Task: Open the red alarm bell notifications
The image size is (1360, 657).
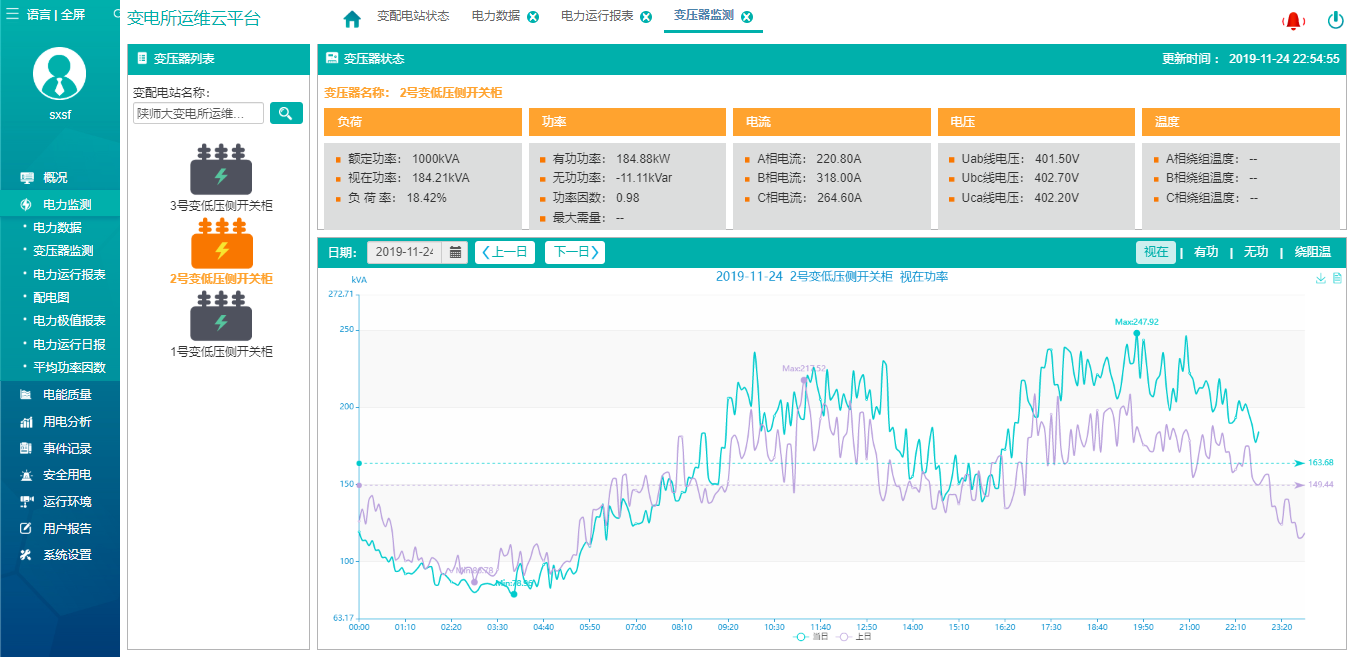Action: [1294, 21]
